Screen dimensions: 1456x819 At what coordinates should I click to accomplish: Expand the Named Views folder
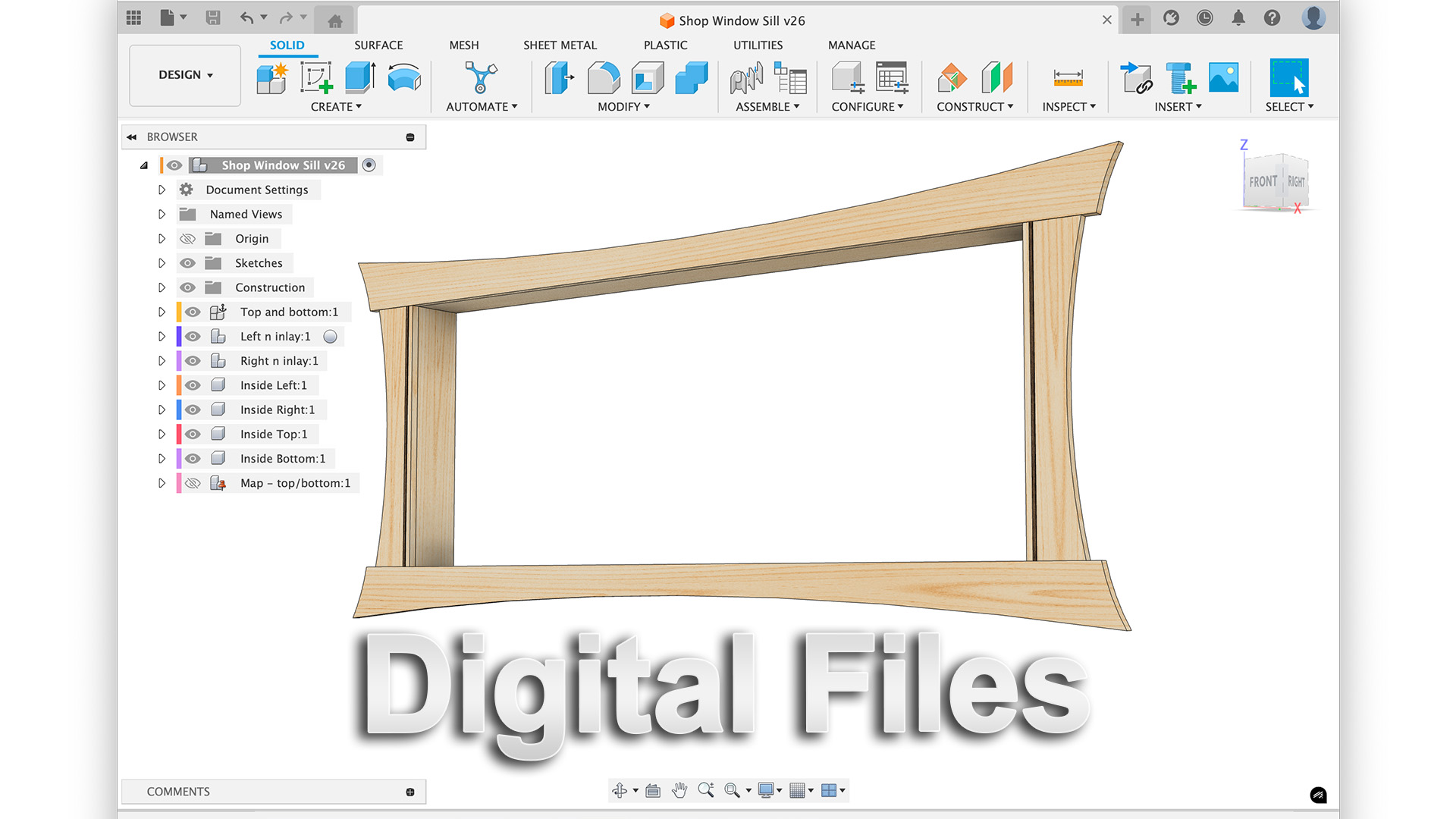tap(162, 215)
